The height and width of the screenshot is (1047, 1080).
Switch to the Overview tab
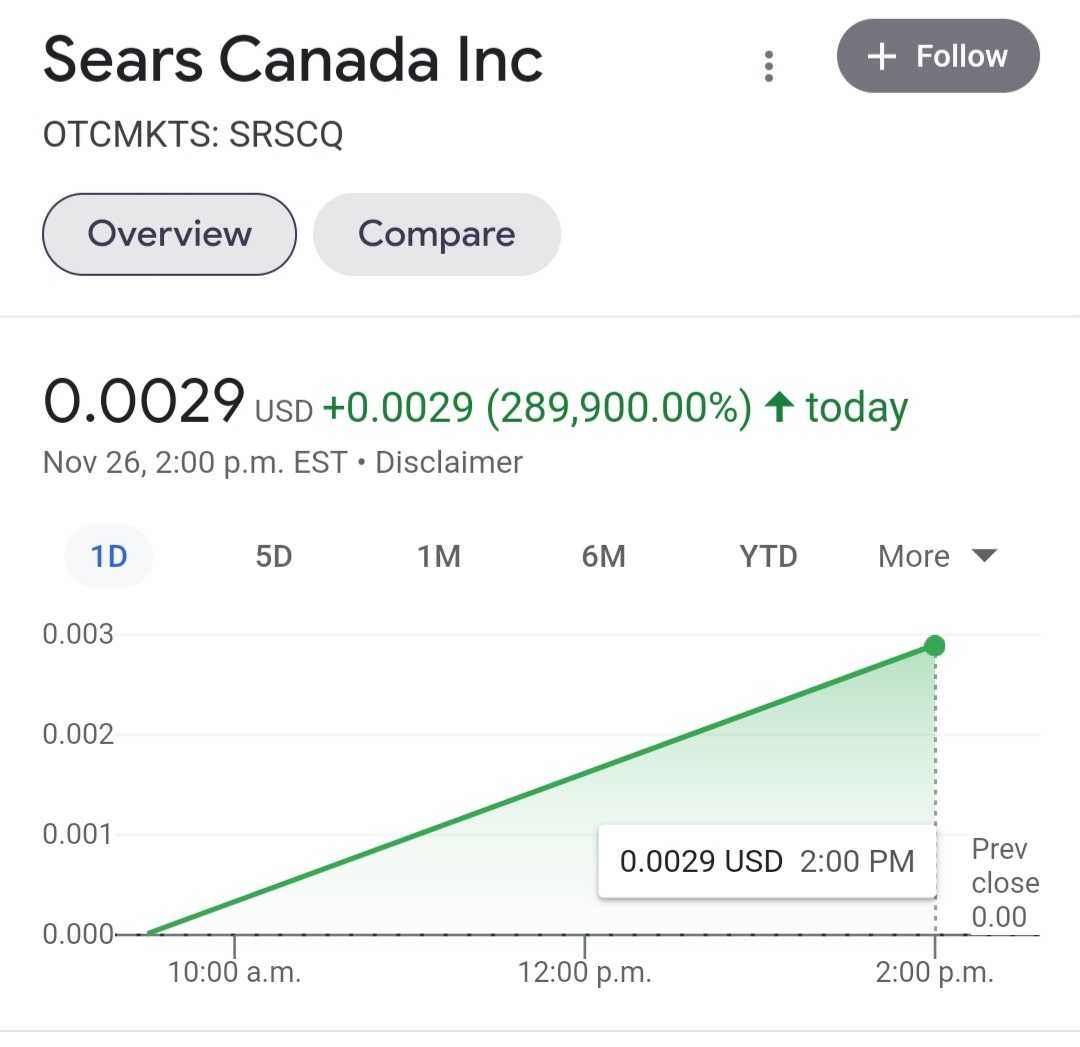coord(169,234)
